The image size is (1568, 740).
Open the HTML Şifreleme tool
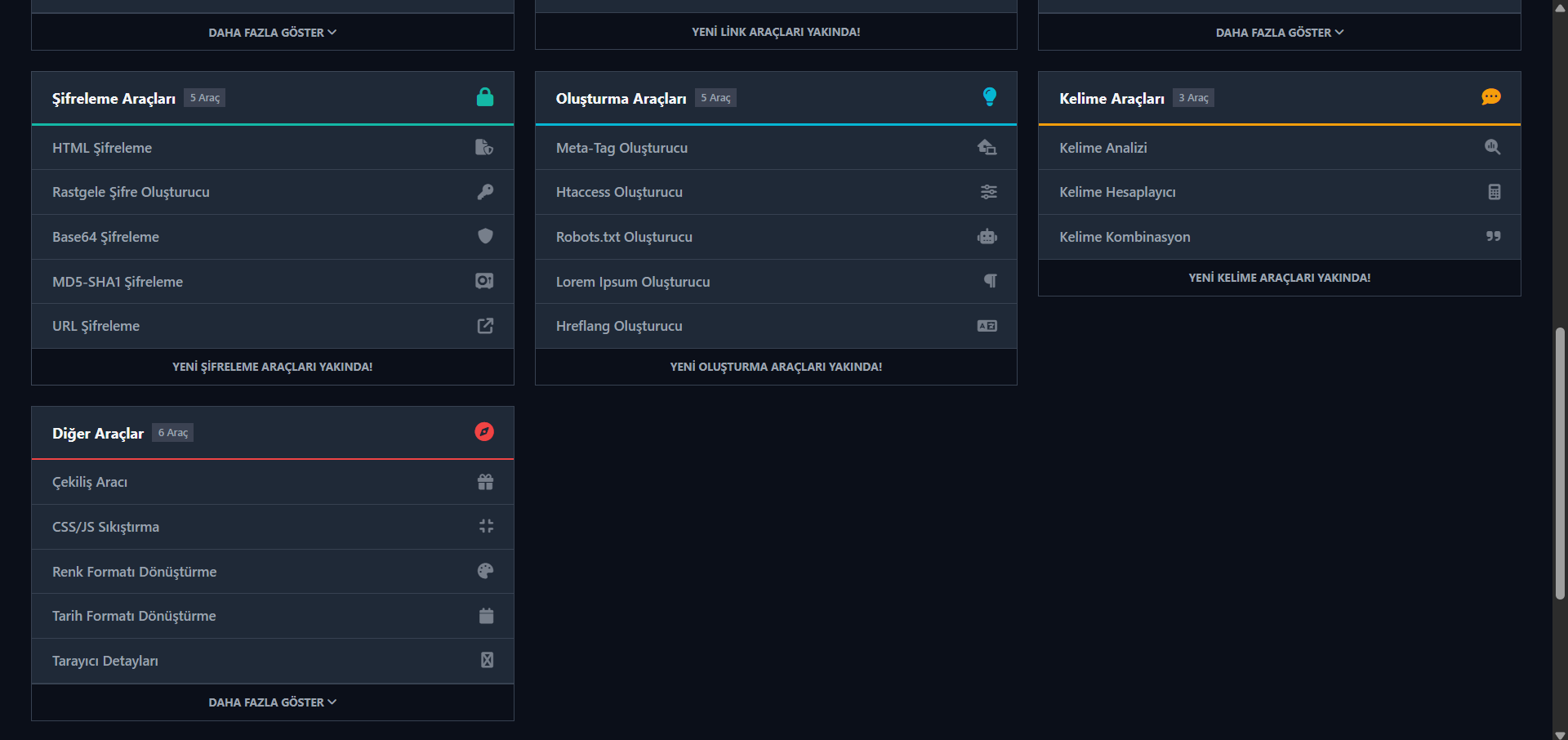point(273,148)
